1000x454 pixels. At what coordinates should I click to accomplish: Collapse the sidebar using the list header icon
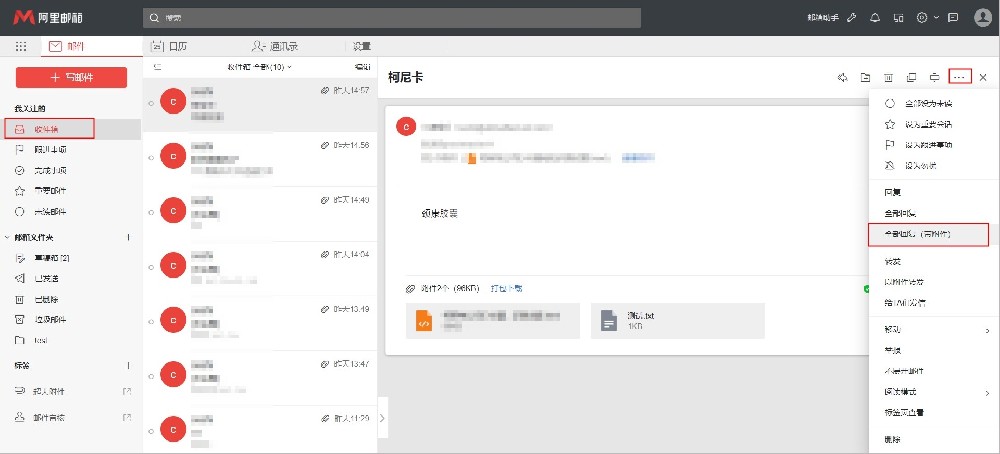point(157,66)
